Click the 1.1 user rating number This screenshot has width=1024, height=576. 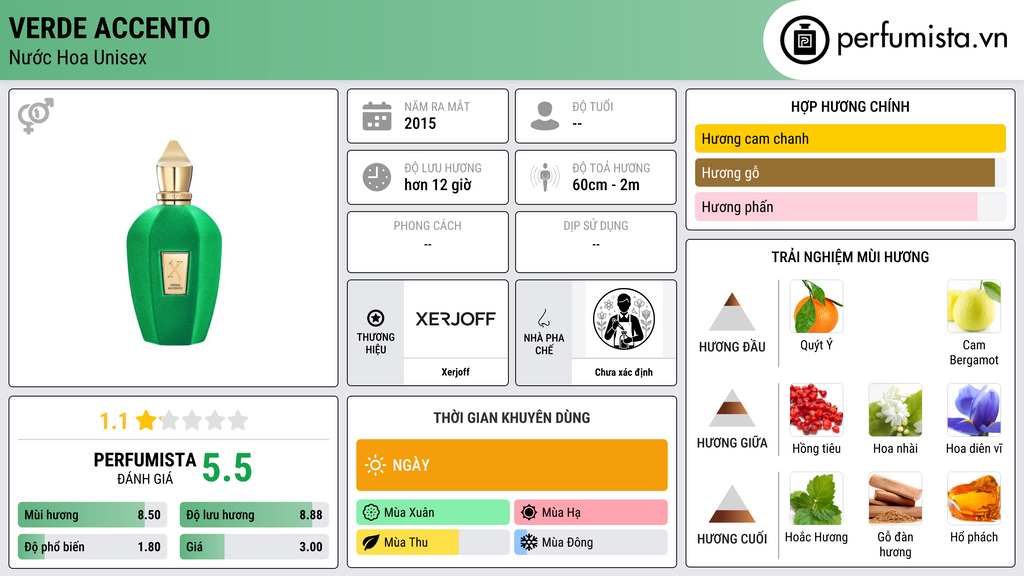click(114, 421)
